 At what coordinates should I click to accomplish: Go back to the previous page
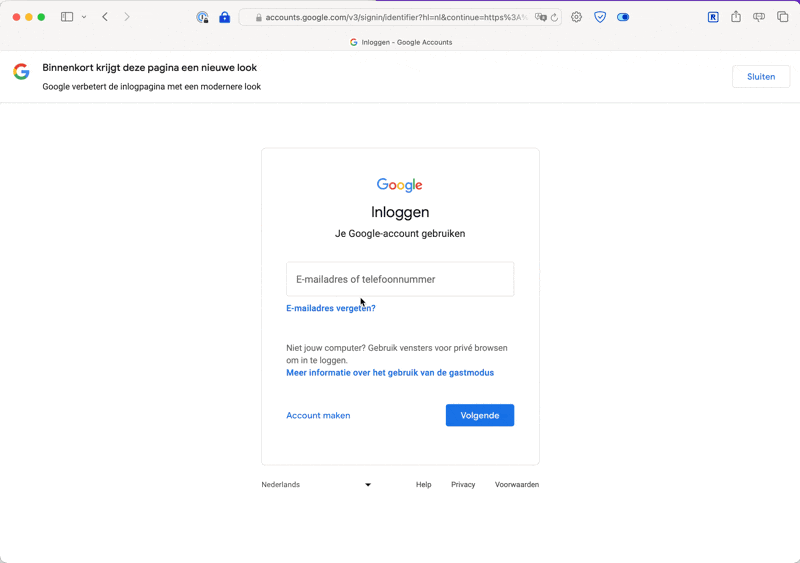105,17
